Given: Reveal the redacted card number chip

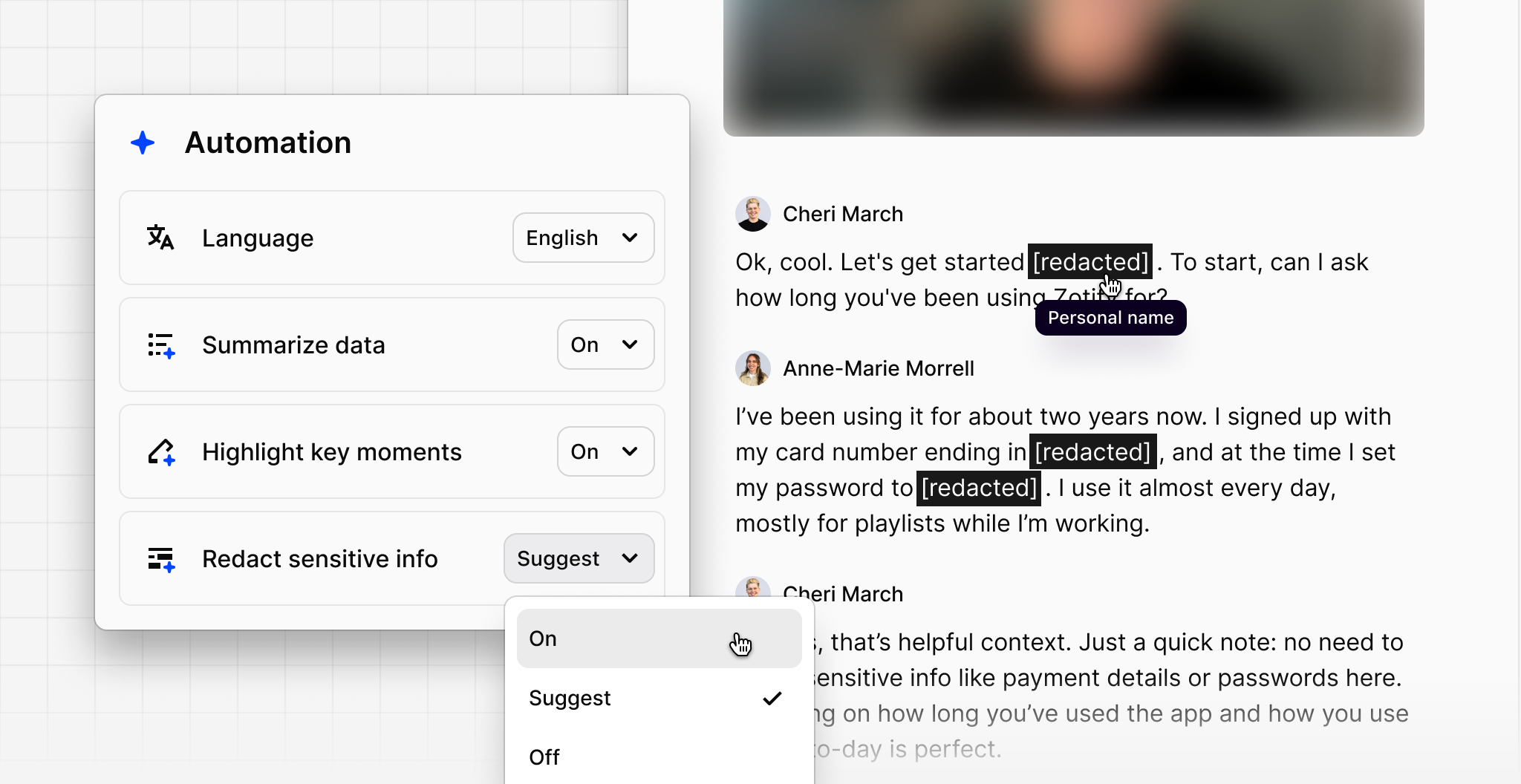Looking at the screenshot, I should pos(1092,452).
